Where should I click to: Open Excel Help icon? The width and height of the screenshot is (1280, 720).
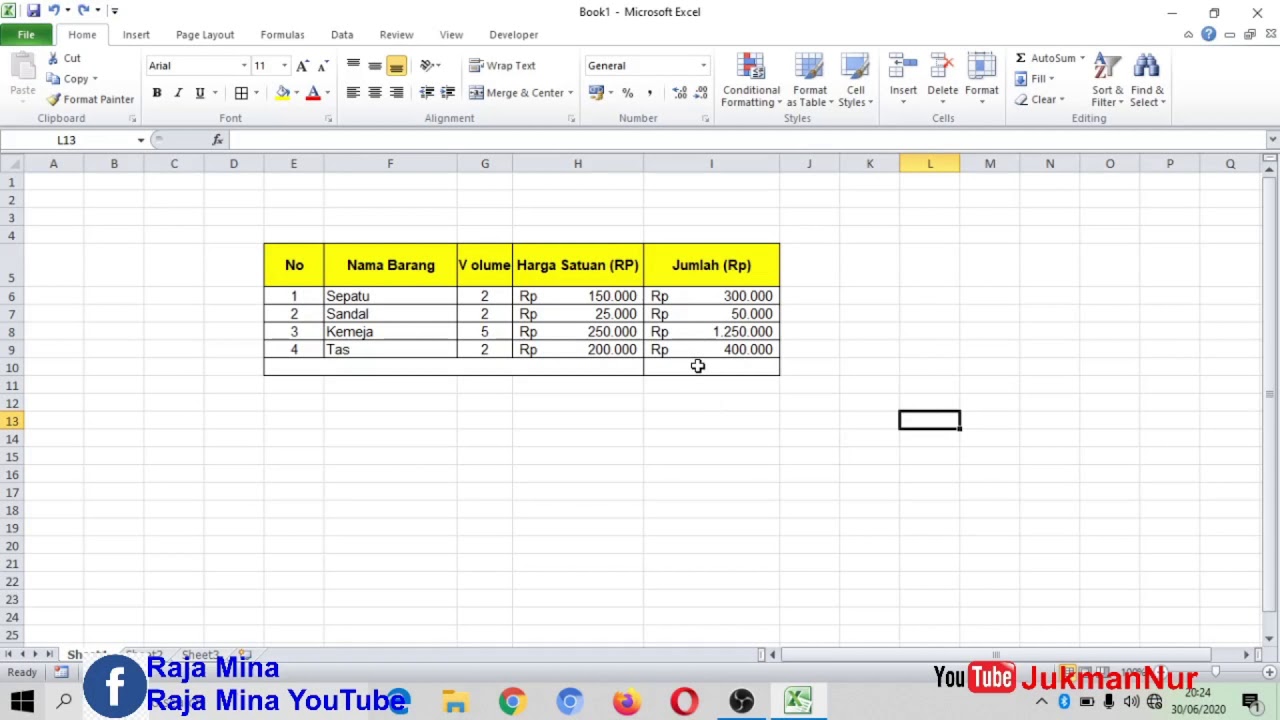(x=1208, y=35)
